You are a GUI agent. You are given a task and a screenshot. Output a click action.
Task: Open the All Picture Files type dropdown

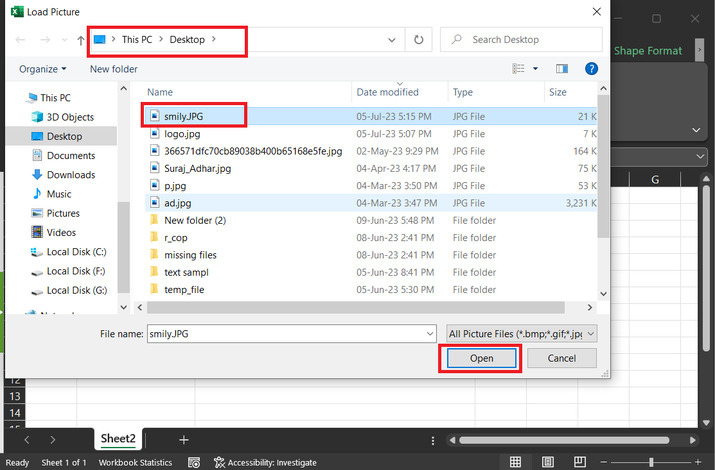pos(522,334)
